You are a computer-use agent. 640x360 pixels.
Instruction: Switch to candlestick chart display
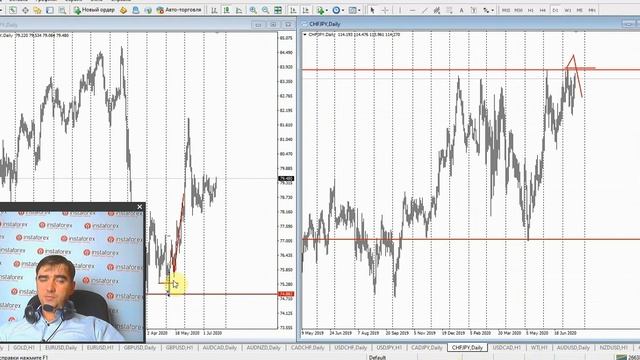pyautogui.click(x=226, y=10)
